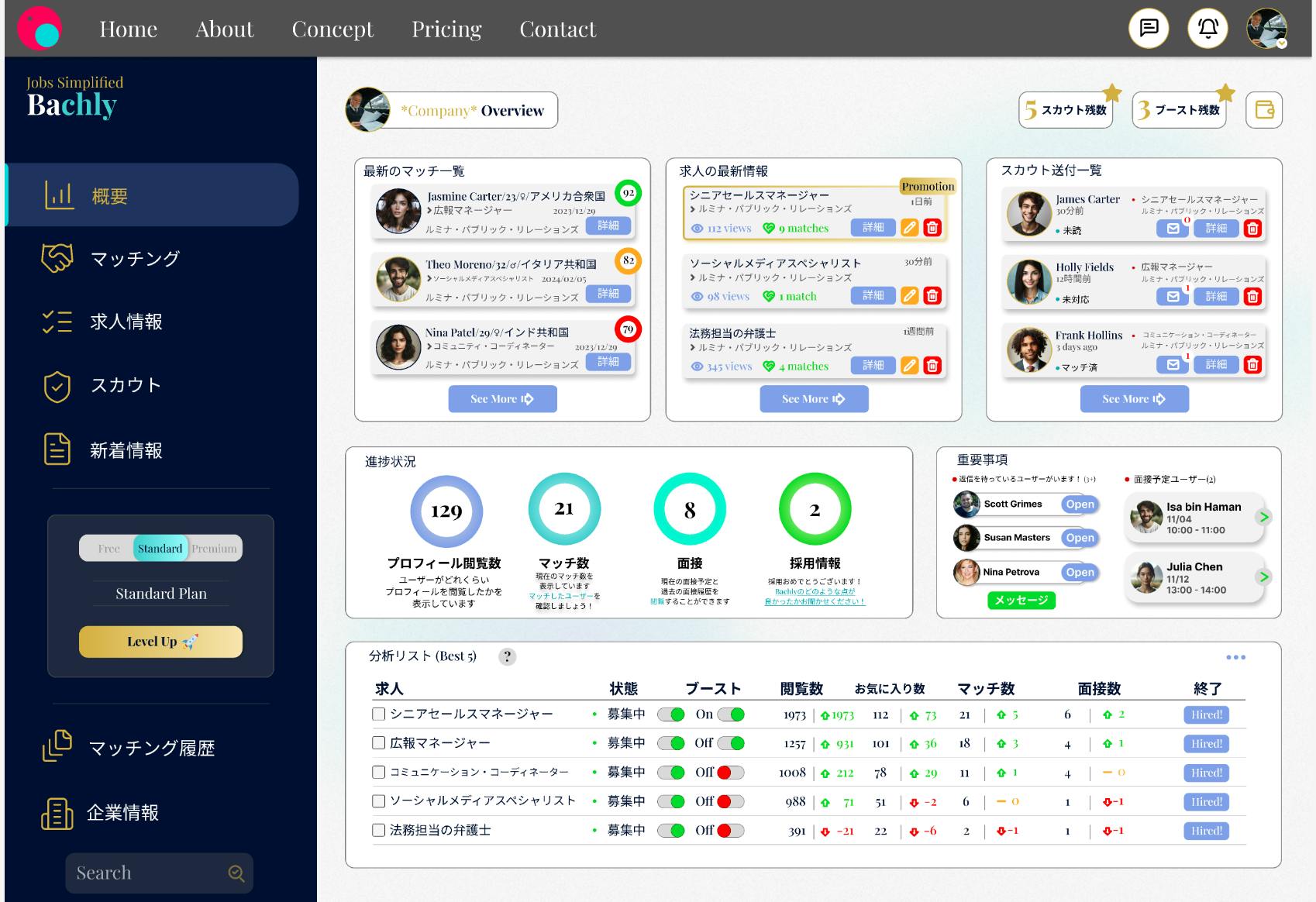Click See More under 最新のマッチ一覧

click(x=502, y=399)
